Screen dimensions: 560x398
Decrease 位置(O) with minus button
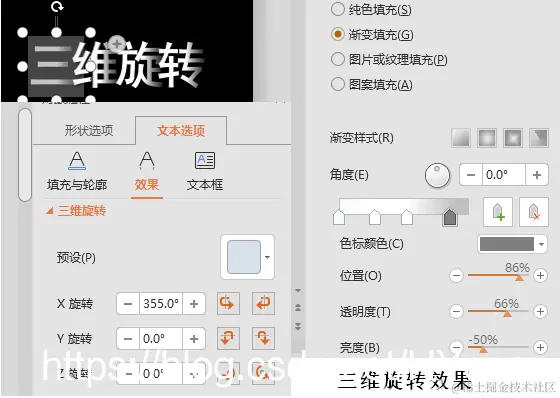pos(456,275)
